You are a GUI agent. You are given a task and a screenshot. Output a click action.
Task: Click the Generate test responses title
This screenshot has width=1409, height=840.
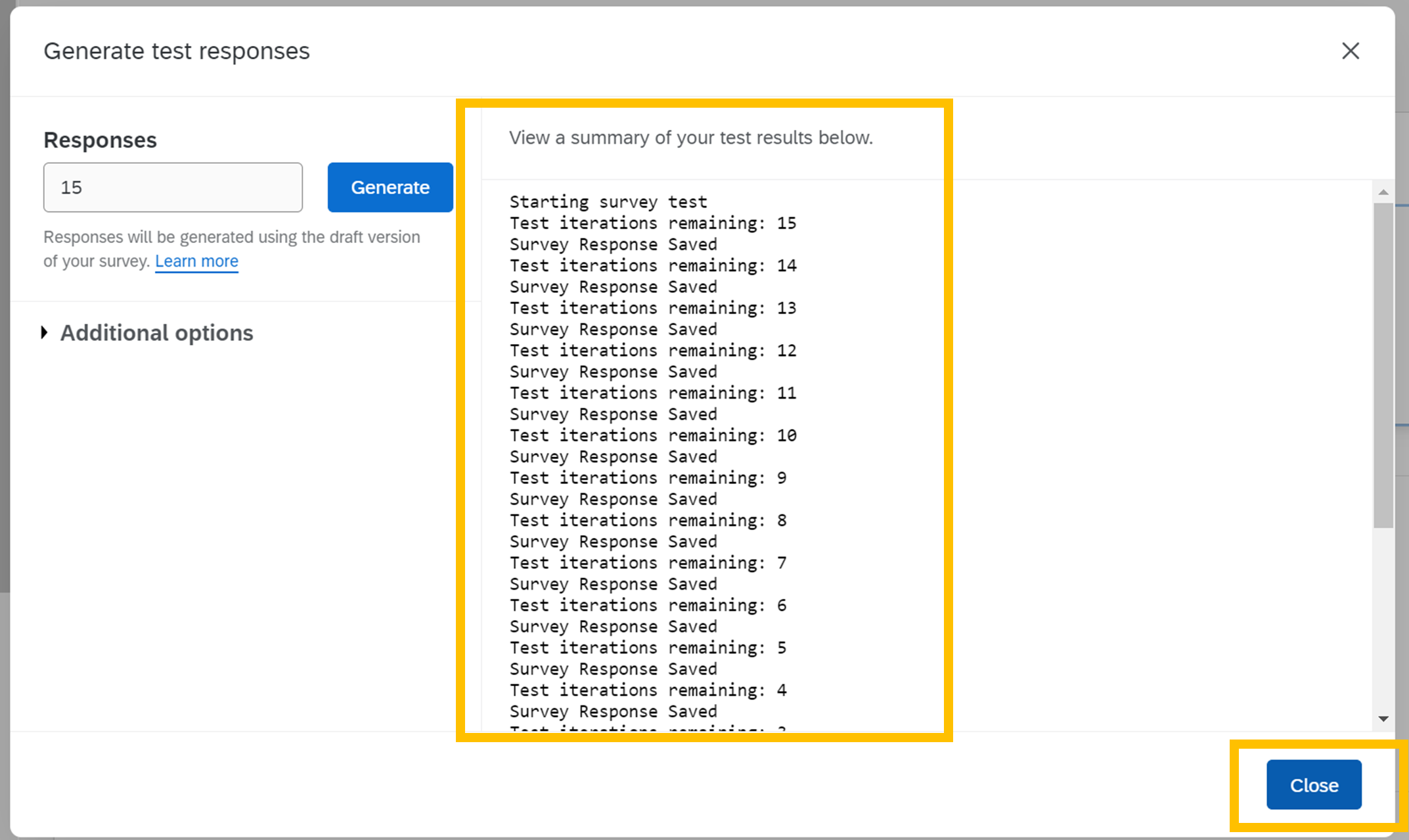pos(176,51)
